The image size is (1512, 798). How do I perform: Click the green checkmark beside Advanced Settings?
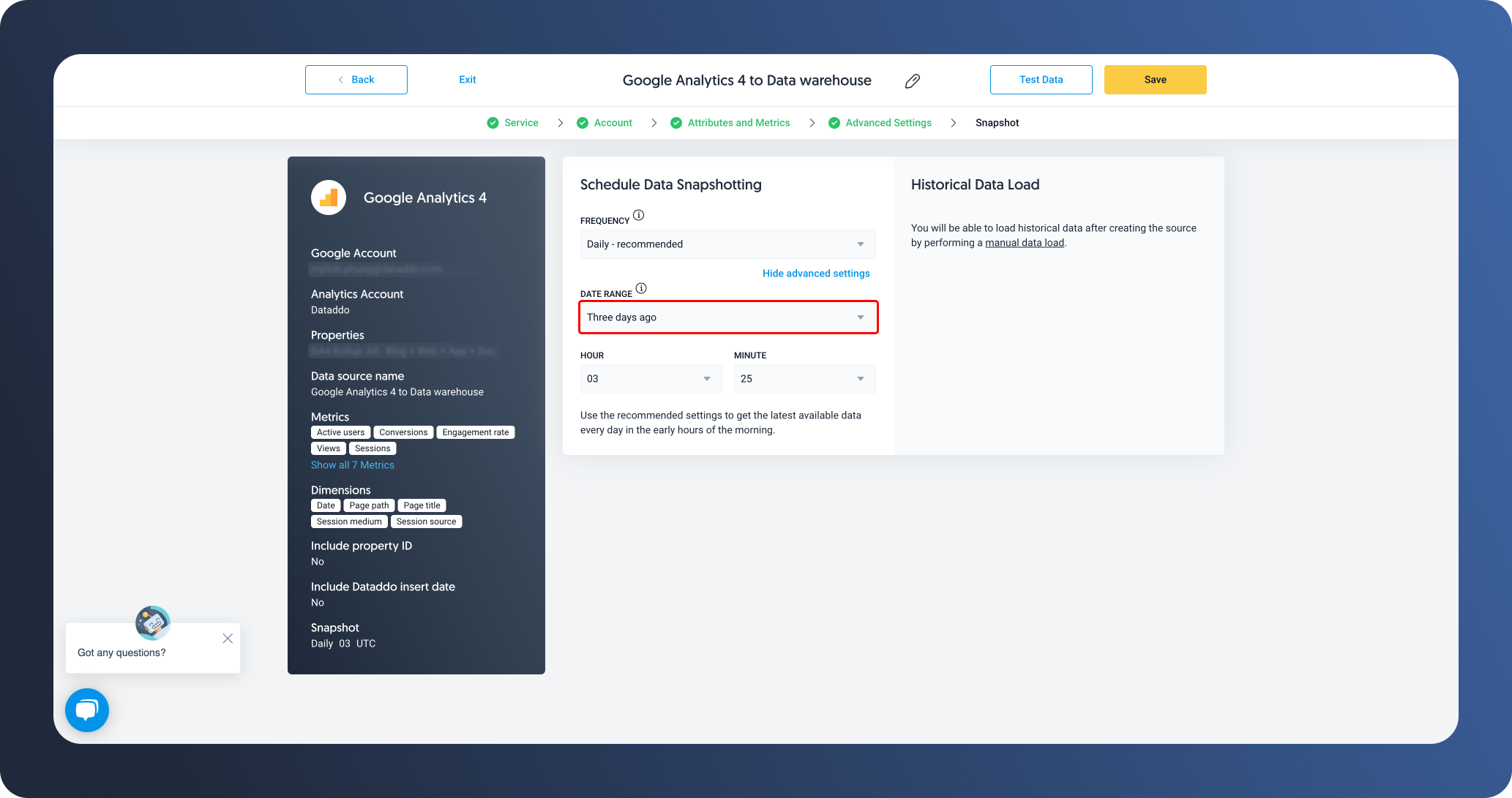[x=834, y=122]
